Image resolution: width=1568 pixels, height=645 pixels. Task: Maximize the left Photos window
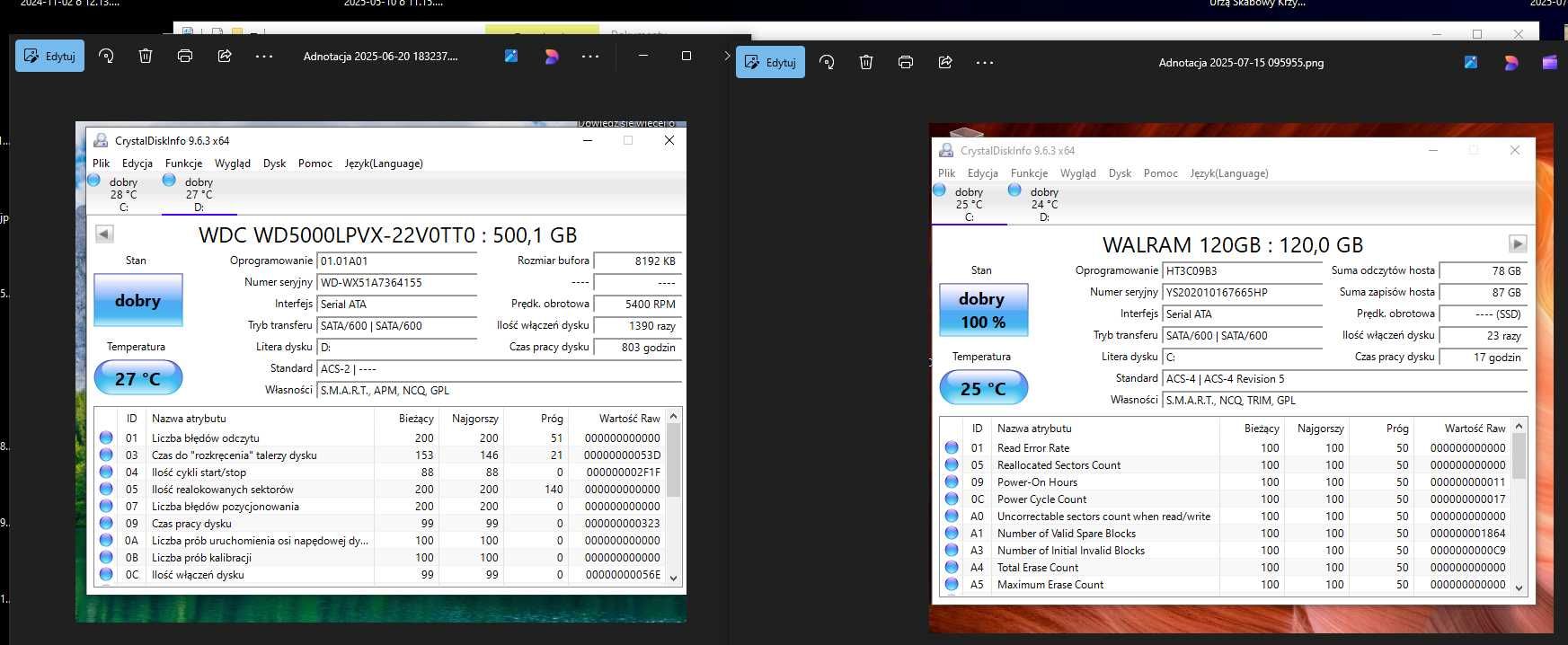coord(687,56)
